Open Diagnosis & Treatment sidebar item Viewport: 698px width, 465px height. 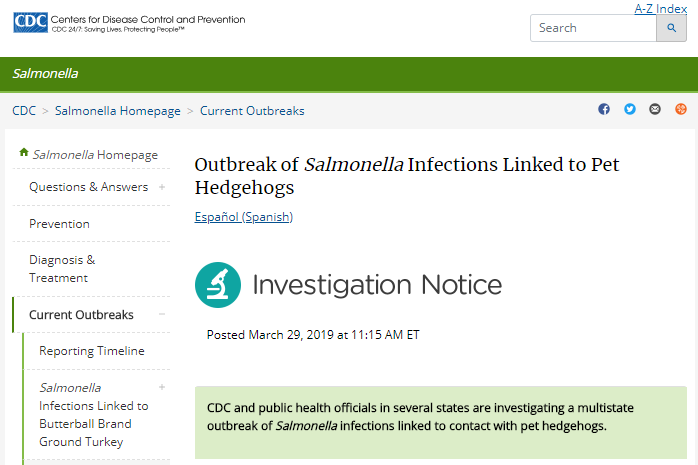click(62, 269)
